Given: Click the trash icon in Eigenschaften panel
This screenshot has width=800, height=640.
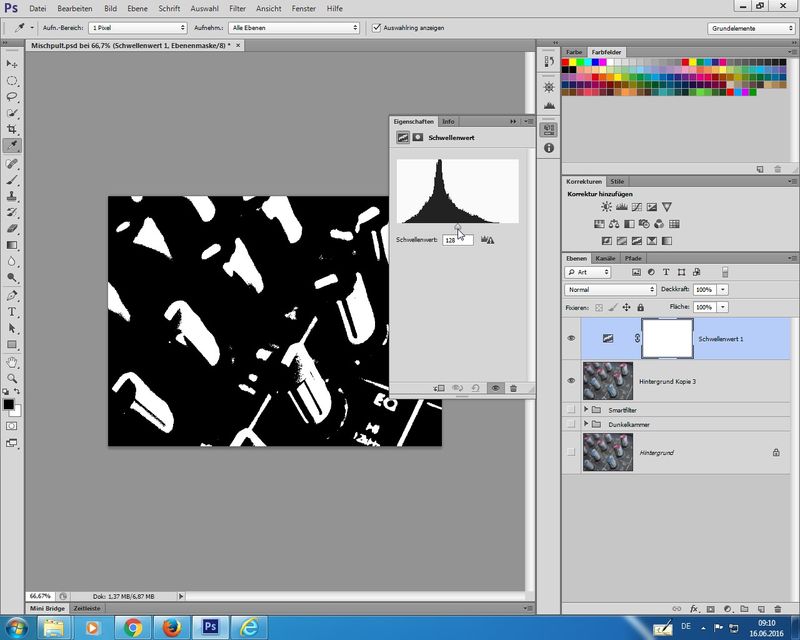Looking at the screenshot, I should pyautogui.click(x=513, y=388).
